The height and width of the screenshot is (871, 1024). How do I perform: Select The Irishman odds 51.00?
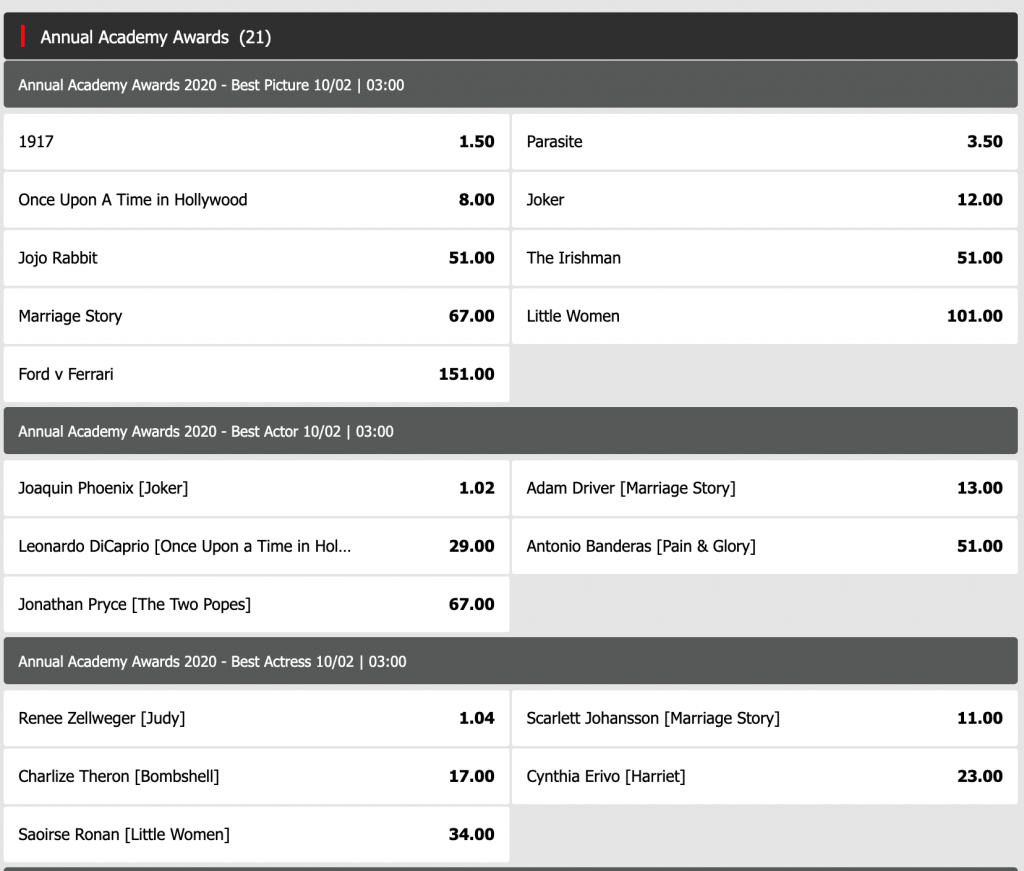(x=764, y=258)
